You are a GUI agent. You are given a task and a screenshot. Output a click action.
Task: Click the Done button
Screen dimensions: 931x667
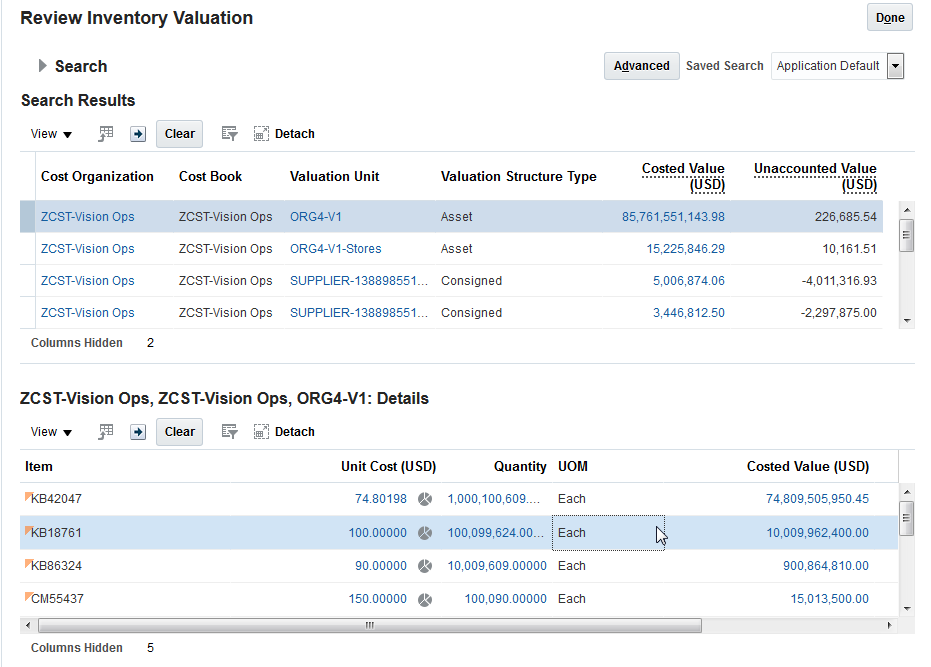(x=888, y=17)
